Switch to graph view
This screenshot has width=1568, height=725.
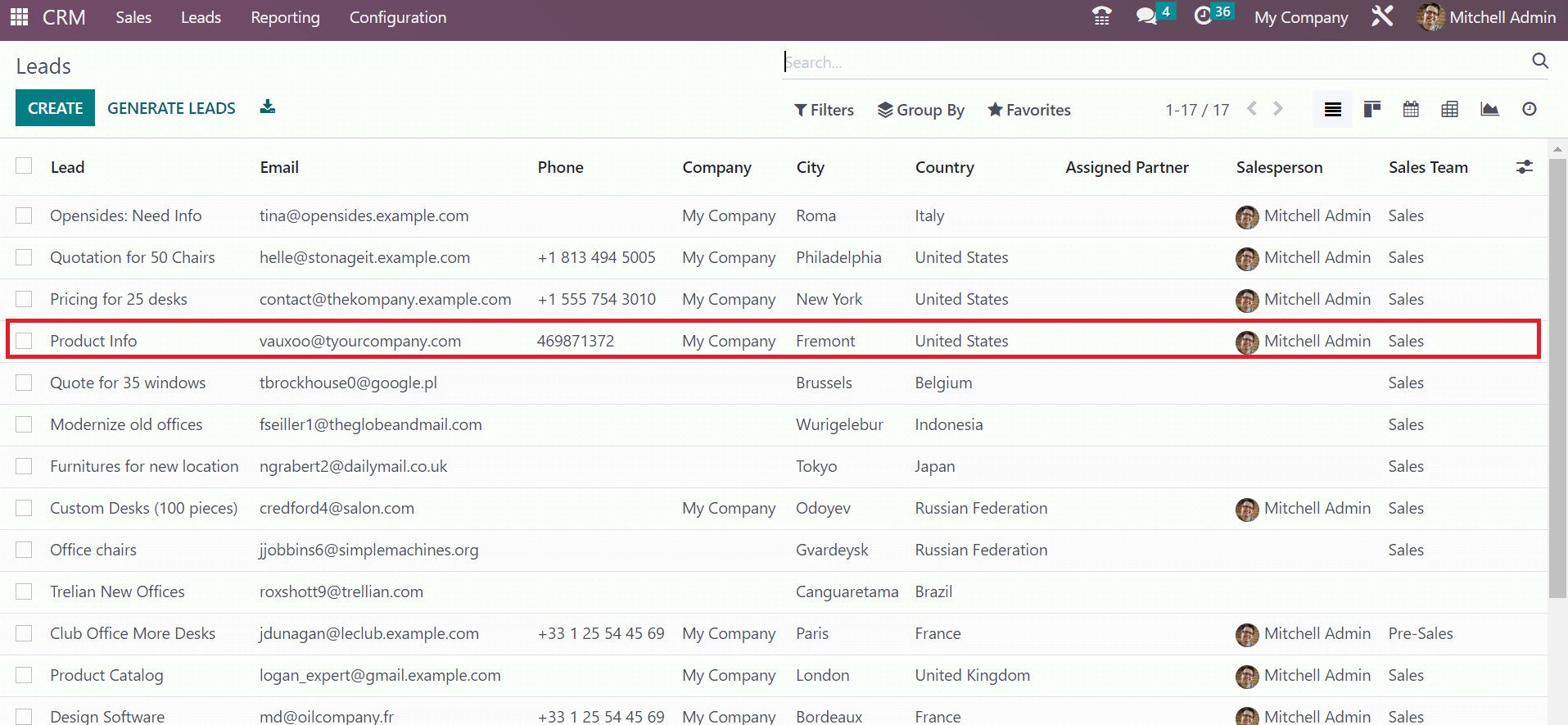click(x=1489, y=109)
